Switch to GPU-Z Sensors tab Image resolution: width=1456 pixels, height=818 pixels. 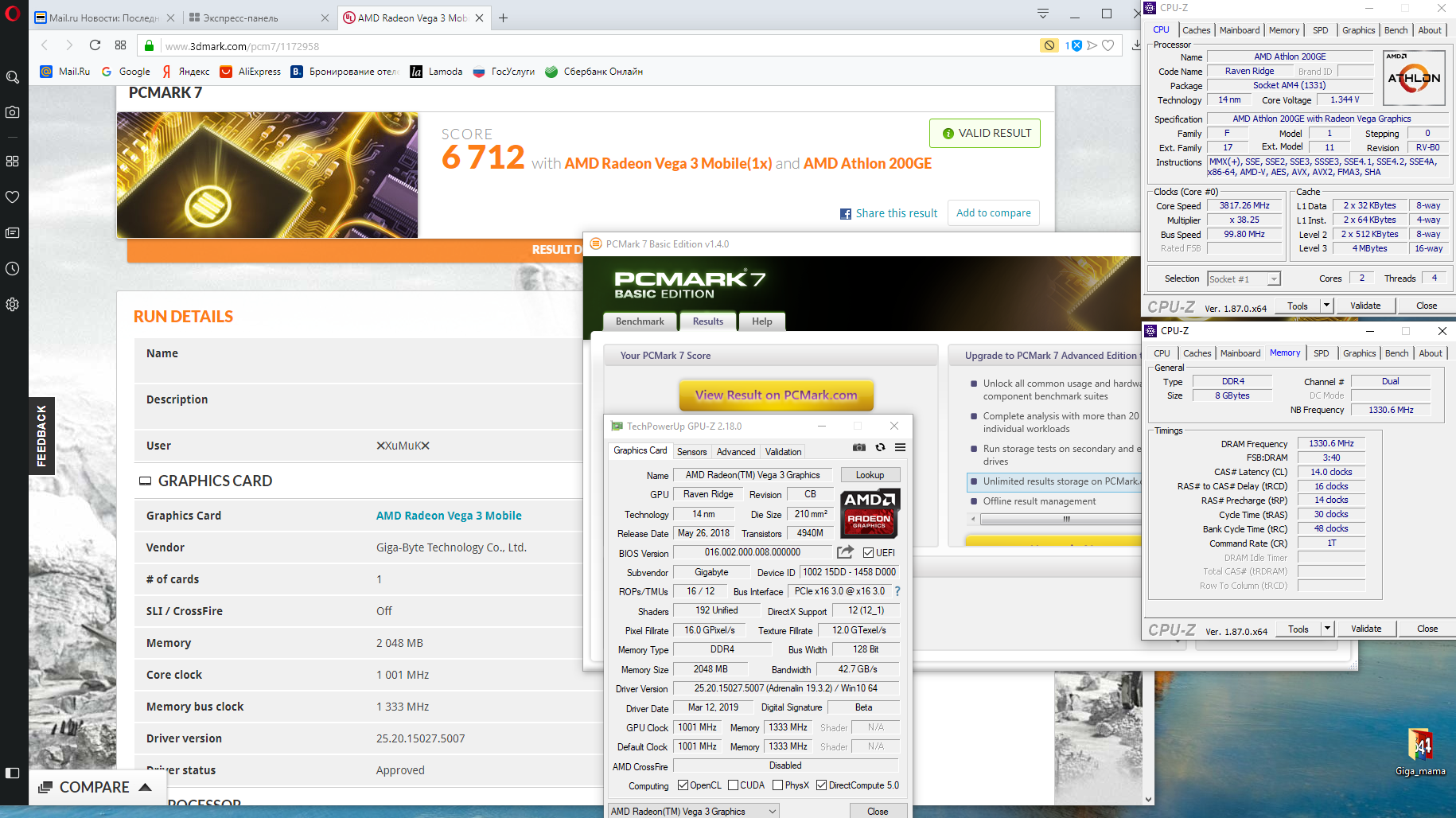pyautogui.click(x=691, y=451)
